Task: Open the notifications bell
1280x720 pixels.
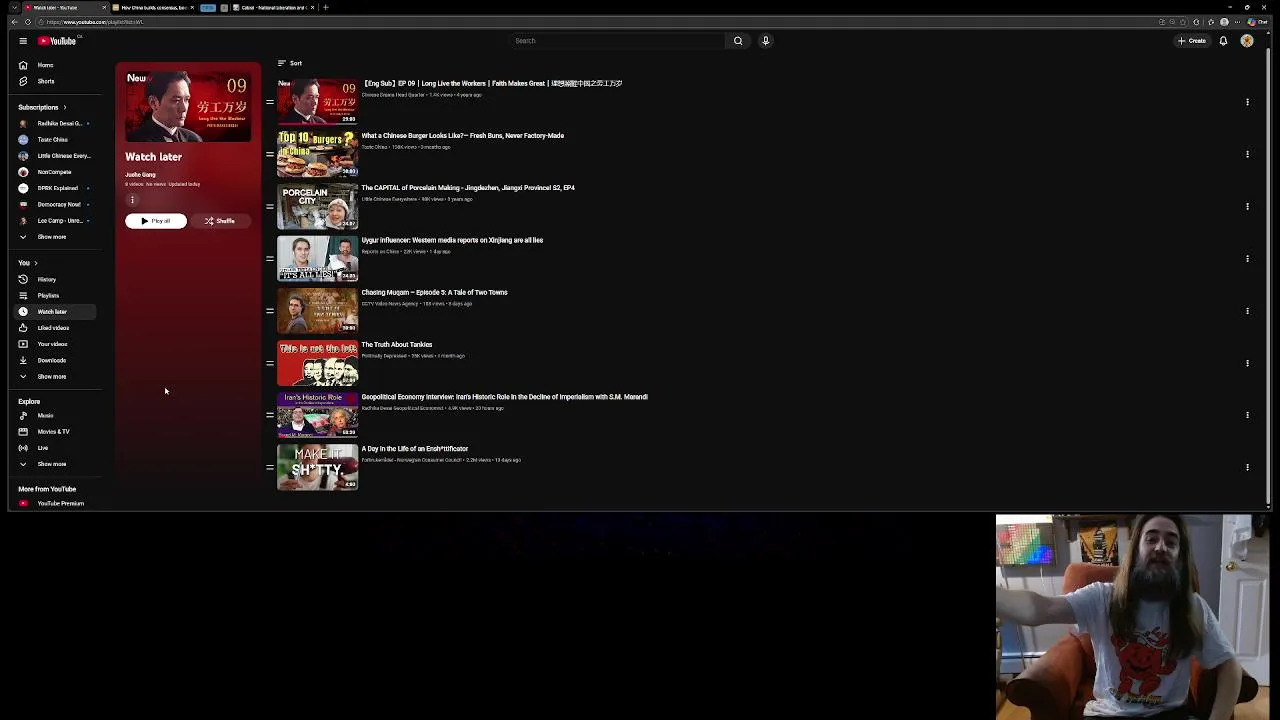Action: tap(1223, 41)
